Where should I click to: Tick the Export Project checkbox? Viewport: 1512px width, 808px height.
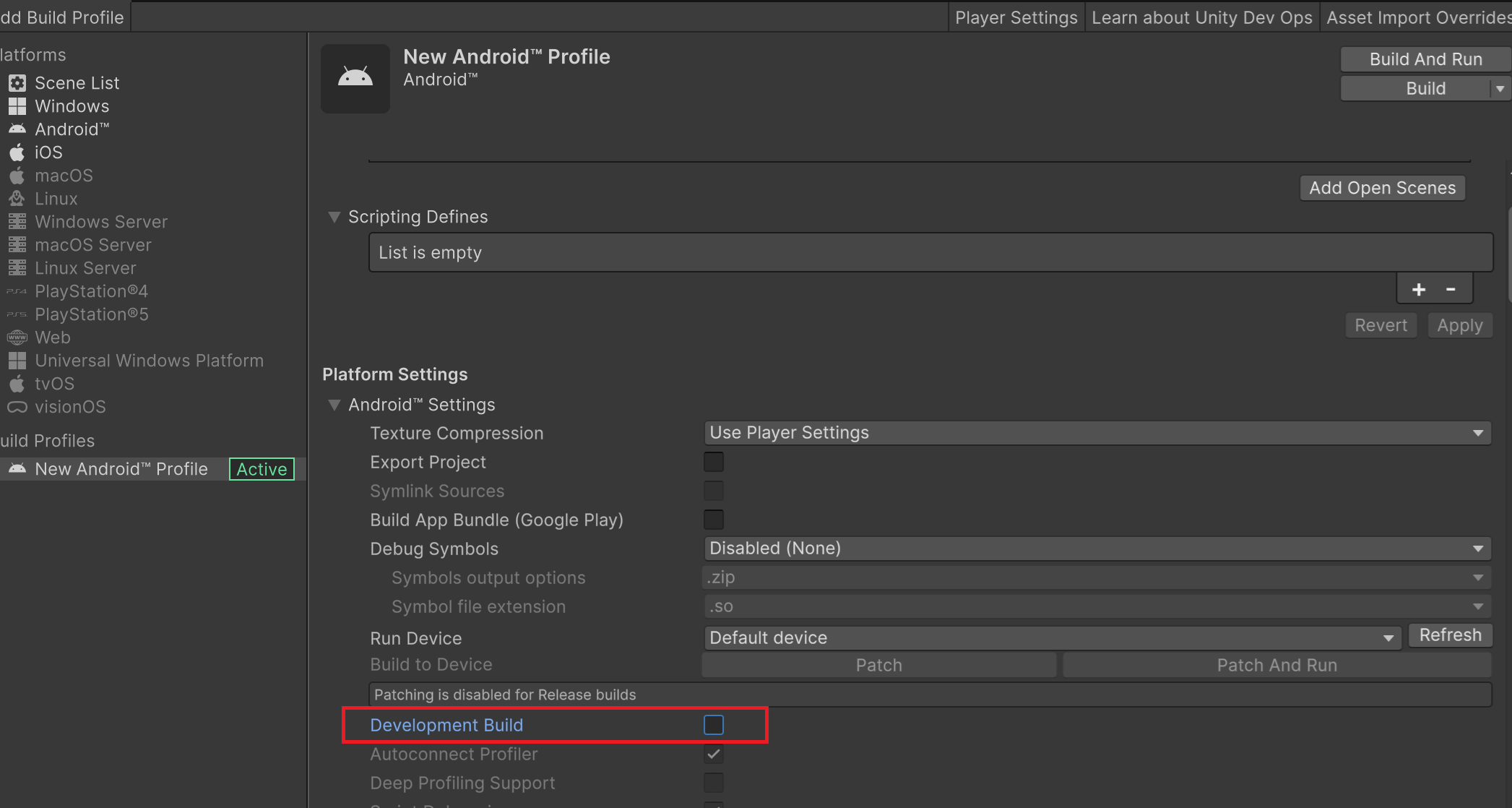tap(713, 462)
